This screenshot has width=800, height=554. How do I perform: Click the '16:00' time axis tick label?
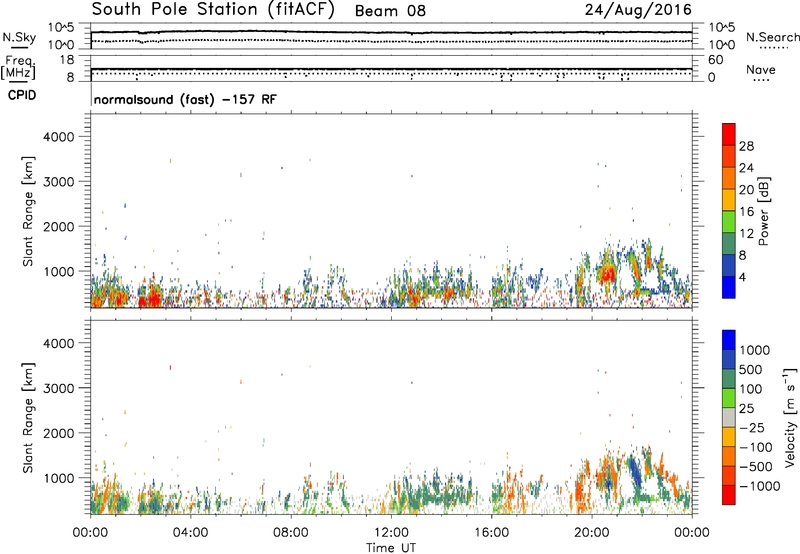pos(492,533)
